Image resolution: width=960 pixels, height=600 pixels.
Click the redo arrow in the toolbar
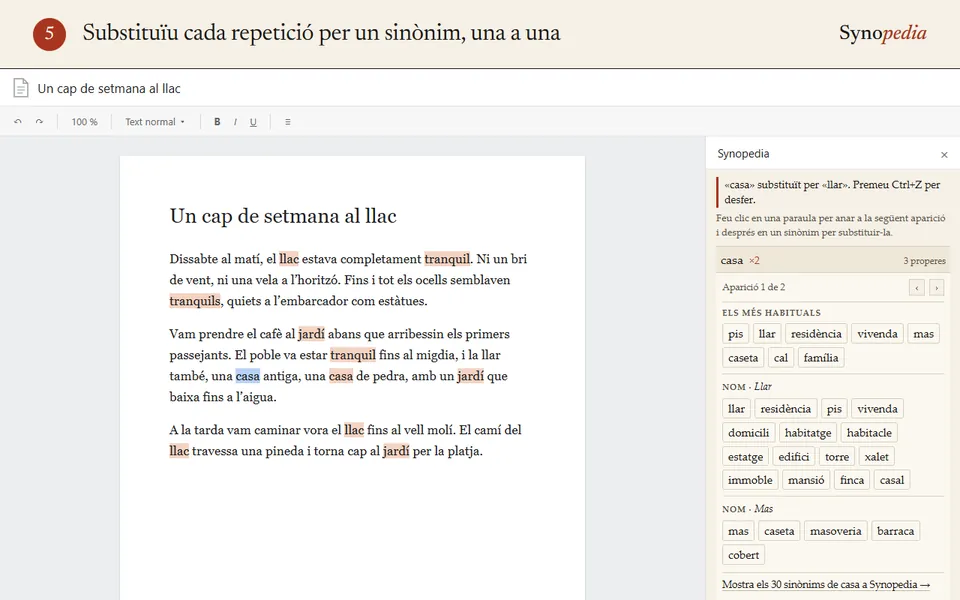point(39,122)
